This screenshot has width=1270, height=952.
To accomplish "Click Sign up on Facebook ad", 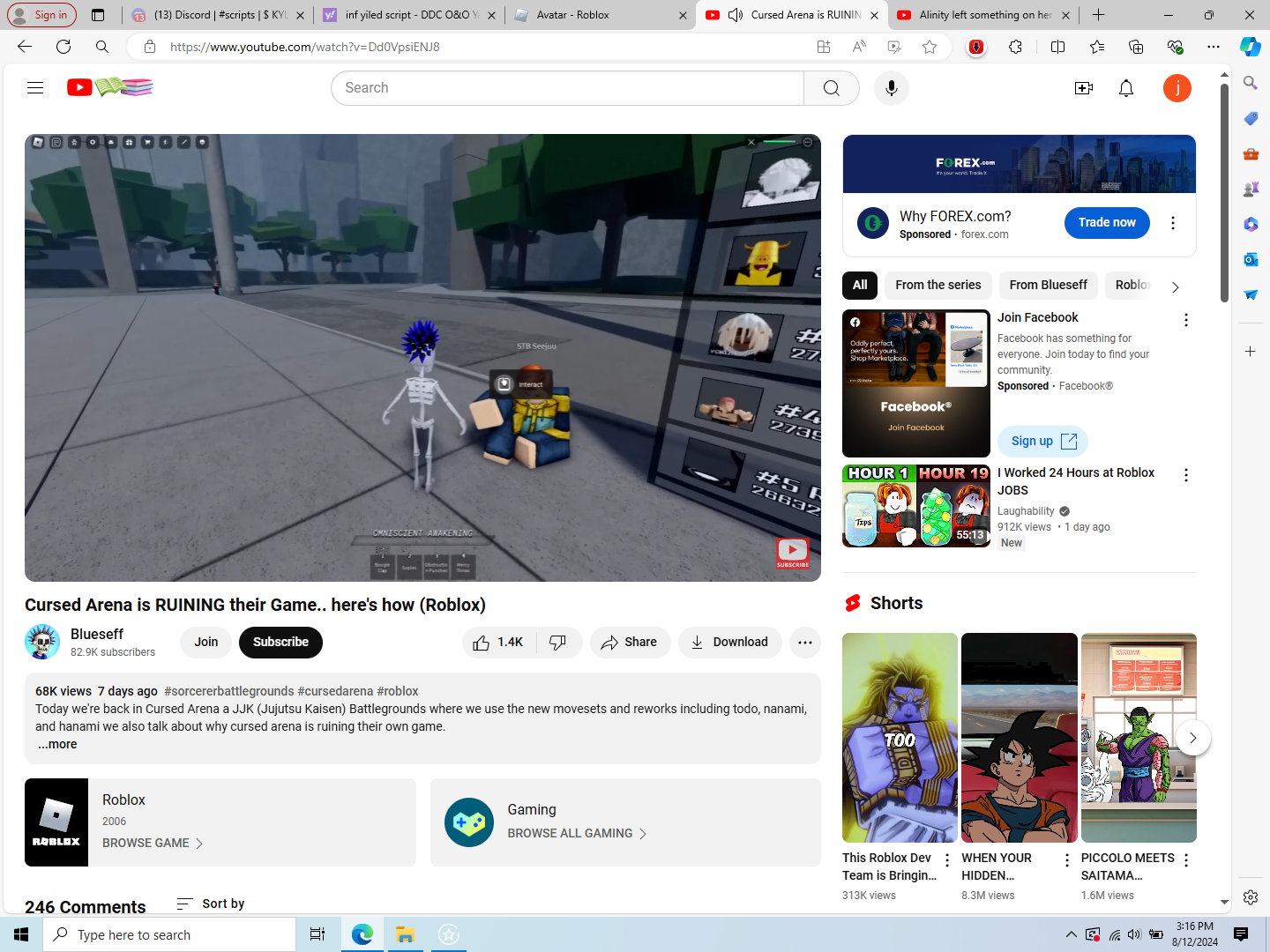I will (x=1043, y=442).
